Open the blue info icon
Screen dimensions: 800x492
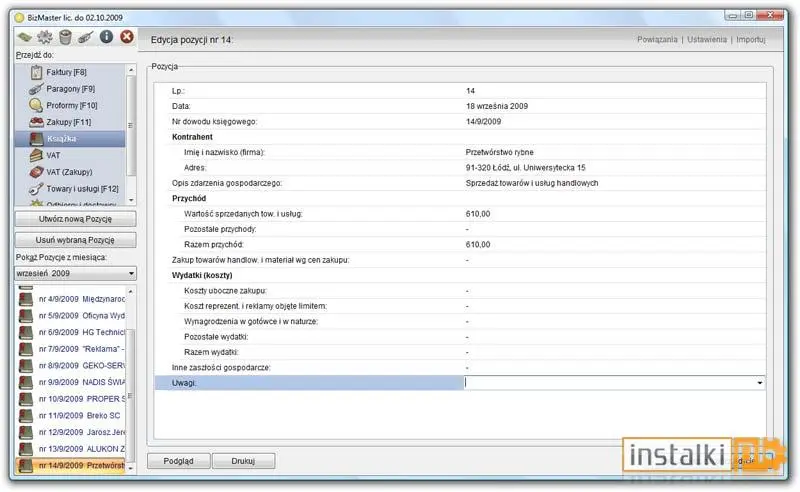click(106, 37)
